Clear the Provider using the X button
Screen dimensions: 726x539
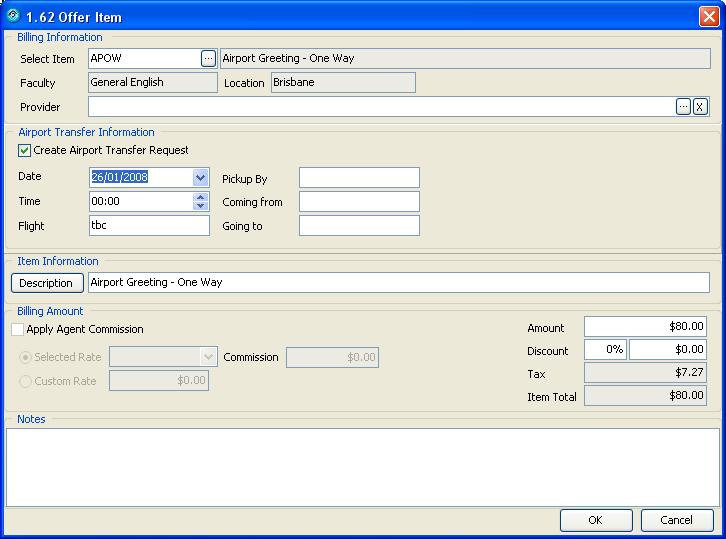coord(700,107)
